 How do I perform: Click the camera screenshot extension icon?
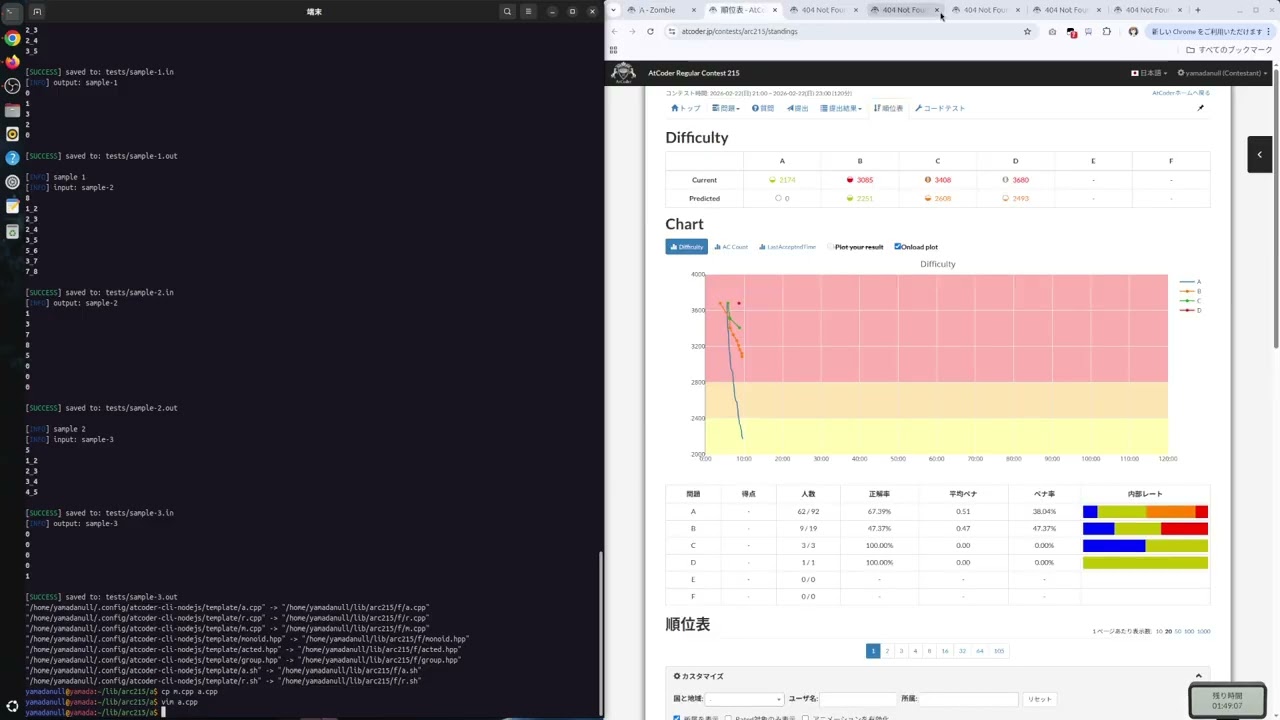[1052, 31]
